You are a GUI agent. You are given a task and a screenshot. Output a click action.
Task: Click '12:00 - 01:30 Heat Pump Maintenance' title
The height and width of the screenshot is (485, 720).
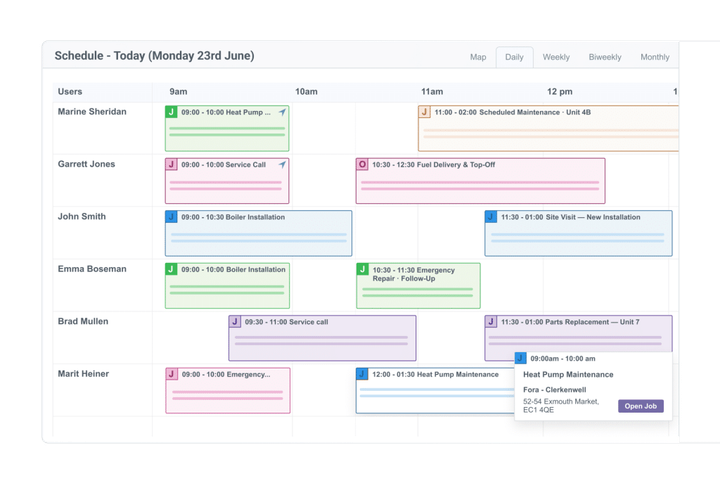click(435, 374)
